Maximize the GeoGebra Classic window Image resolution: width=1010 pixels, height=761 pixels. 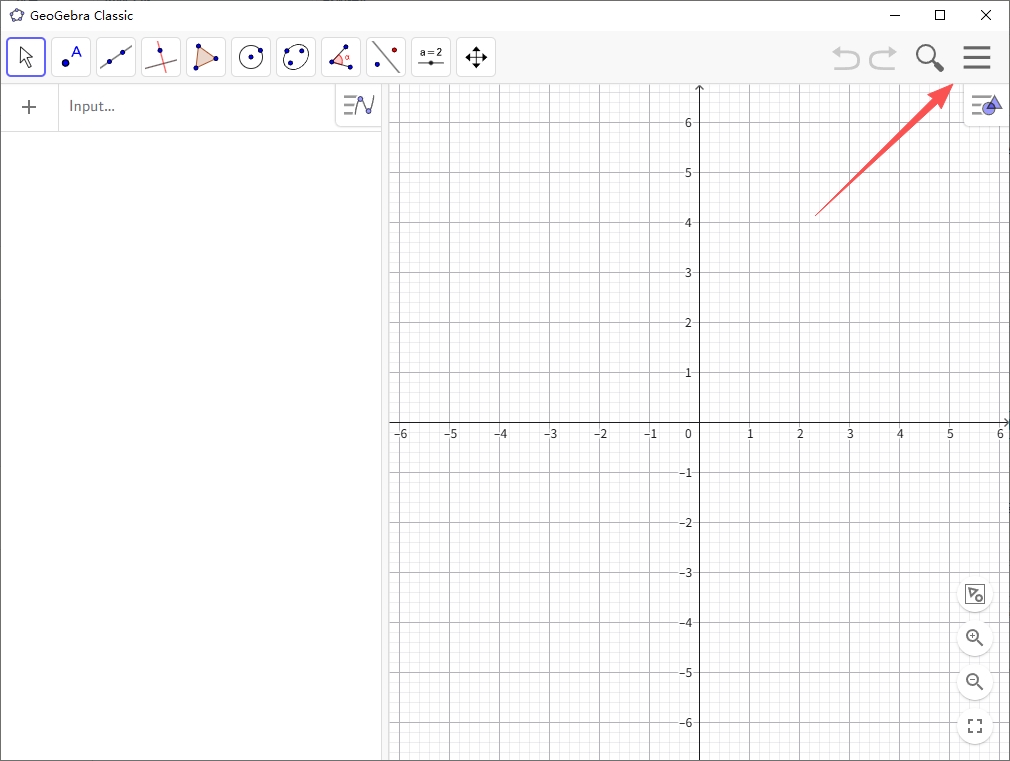pyautogui.click(x=940, y=15)
